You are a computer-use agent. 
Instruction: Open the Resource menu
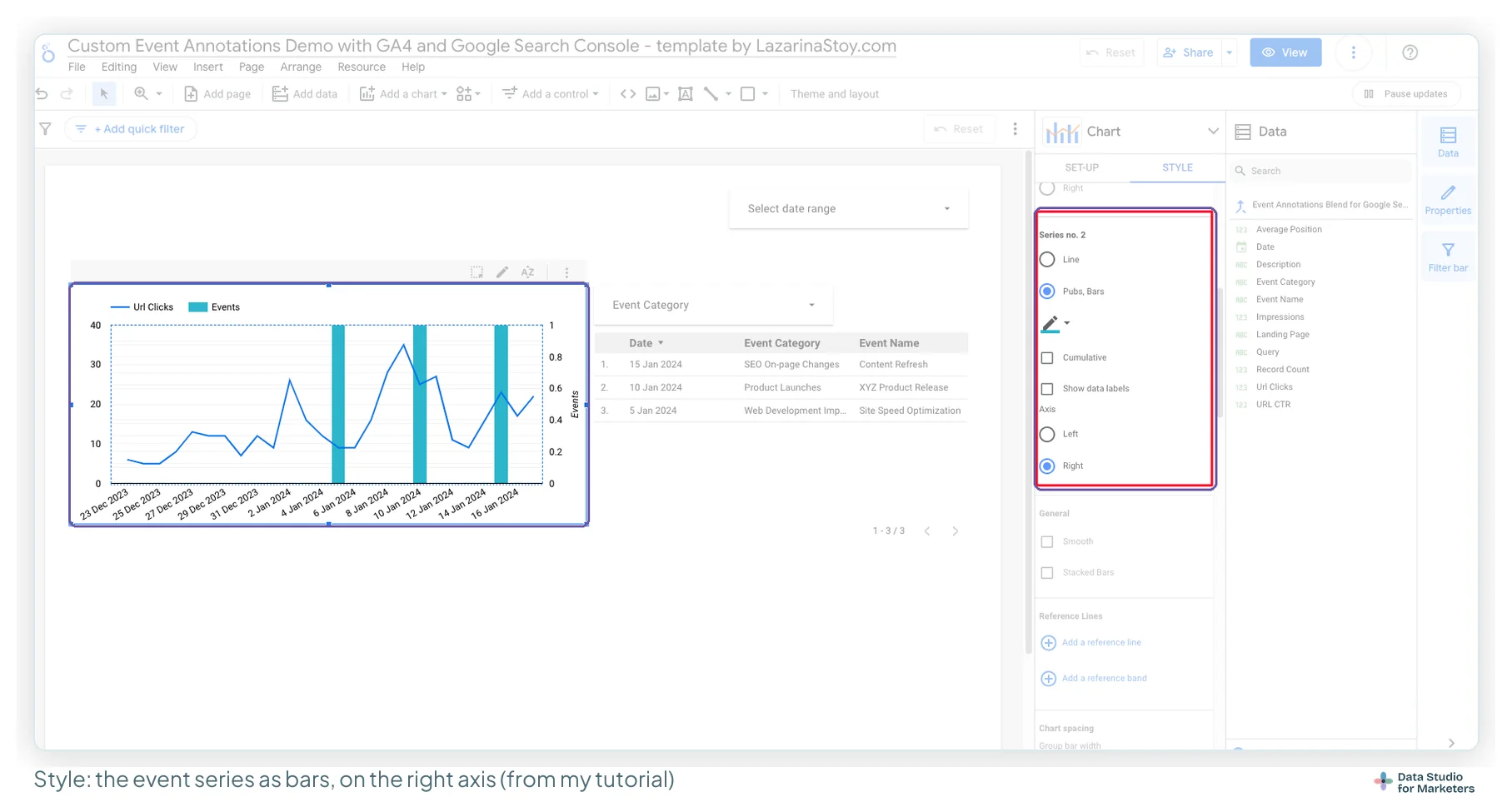click(362, 67)
